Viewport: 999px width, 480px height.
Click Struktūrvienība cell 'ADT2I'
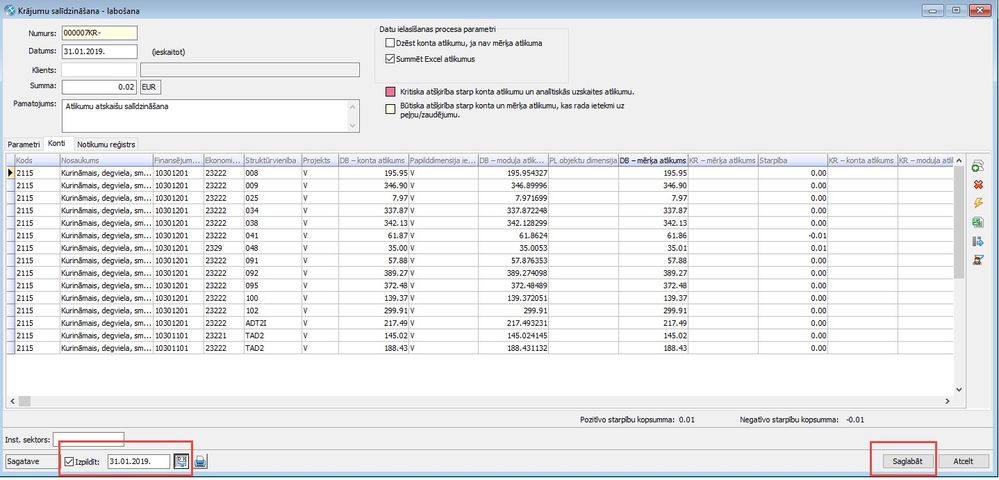(x=272, y=324)
